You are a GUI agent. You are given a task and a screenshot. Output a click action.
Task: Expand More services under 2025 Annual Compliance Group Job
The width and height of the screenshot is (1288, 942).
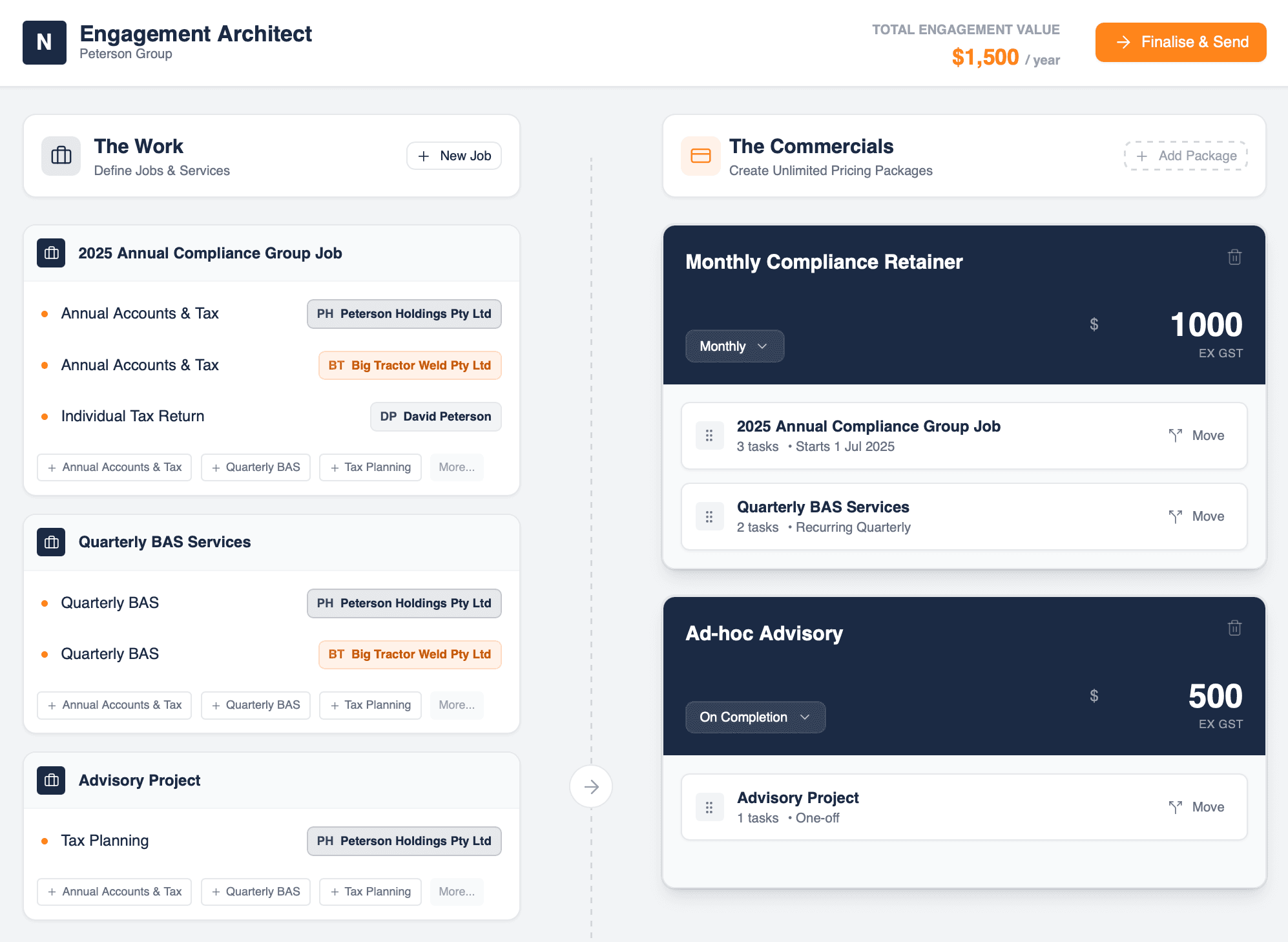pos(457,467)
